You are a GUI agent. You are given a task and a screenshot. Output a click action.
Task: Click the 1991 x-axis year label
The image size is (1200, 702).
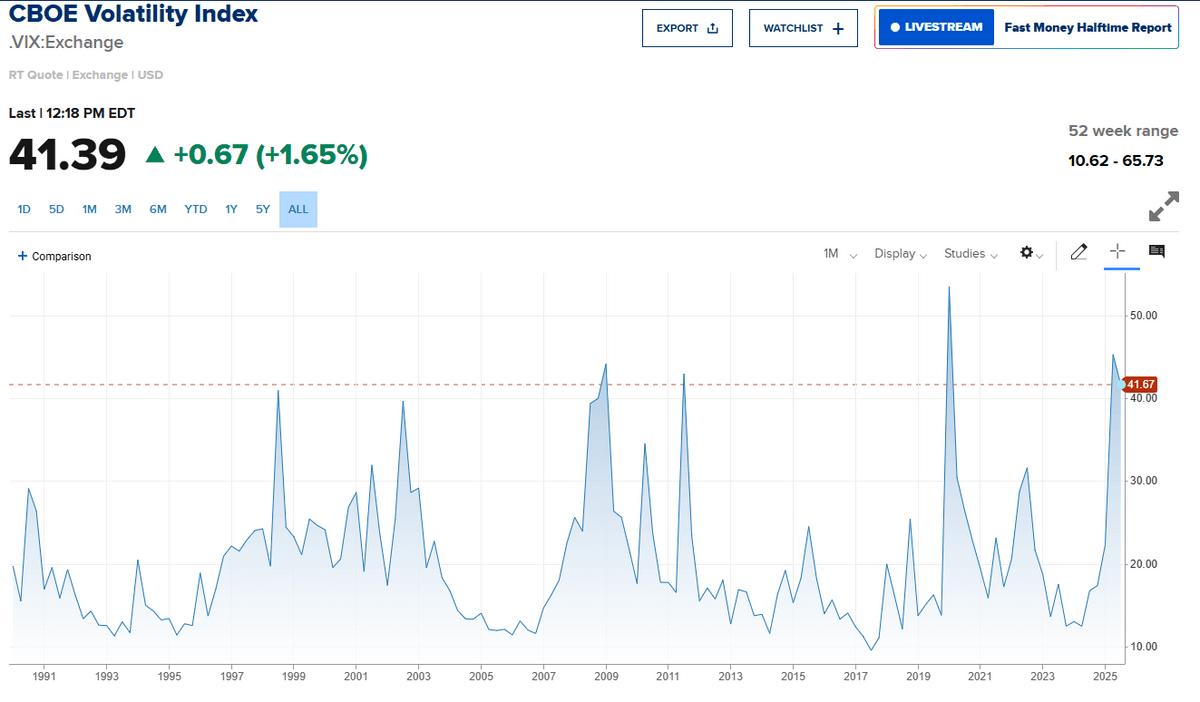[44, 678]
